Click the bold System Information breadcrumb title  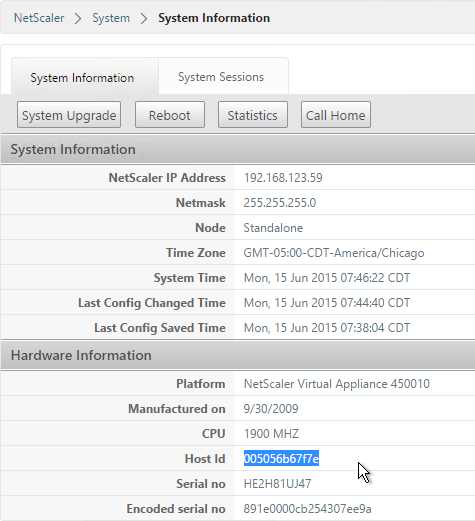click(x=214, y=18)
